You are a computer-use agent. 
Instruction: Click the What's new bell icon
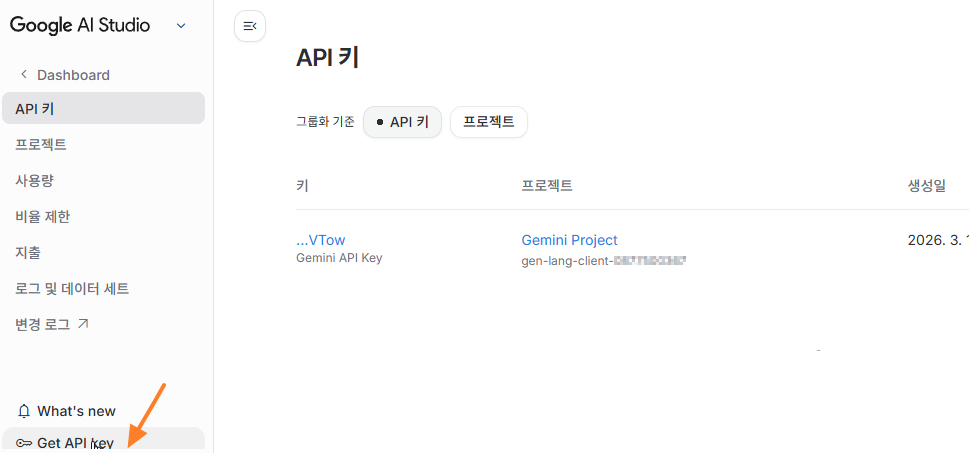pyautogui.click(x=24, y=411)
